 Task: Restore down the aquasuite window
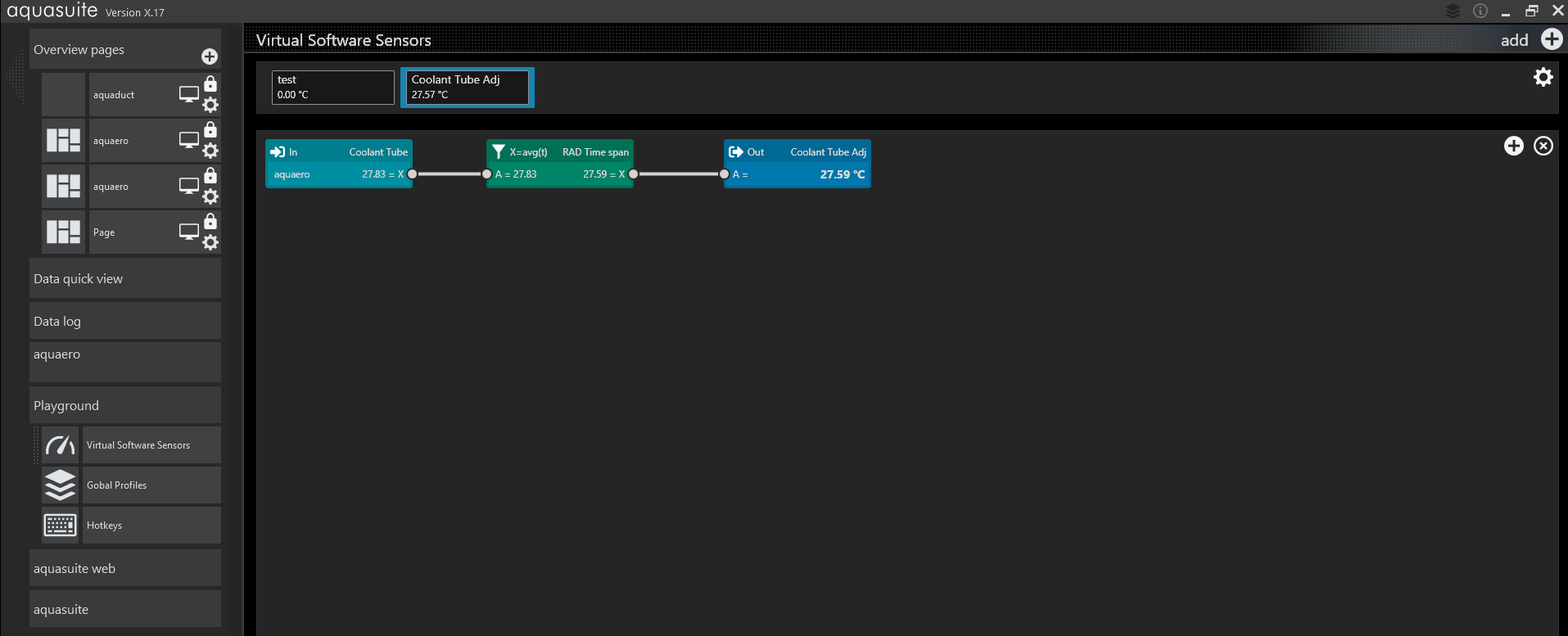[1531, 11]
